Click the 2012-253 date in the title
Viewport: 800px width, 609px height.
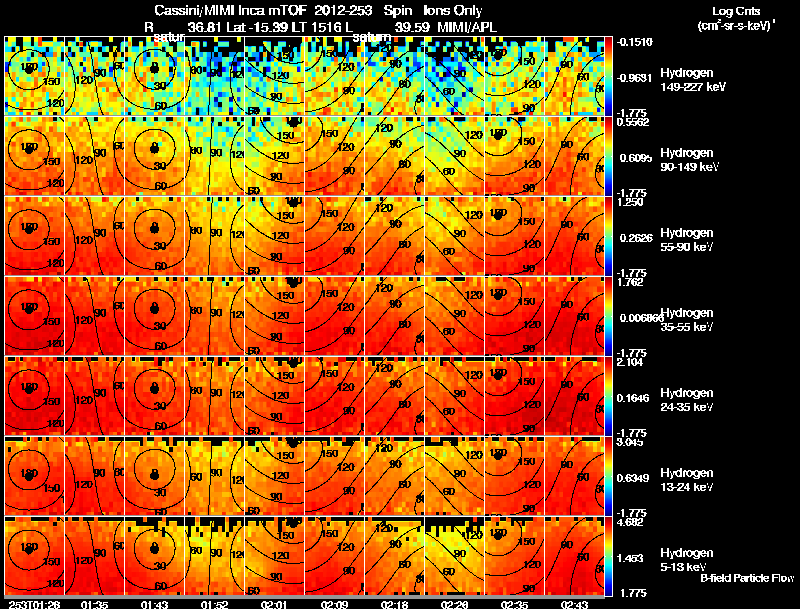click(x=343, y=10)
